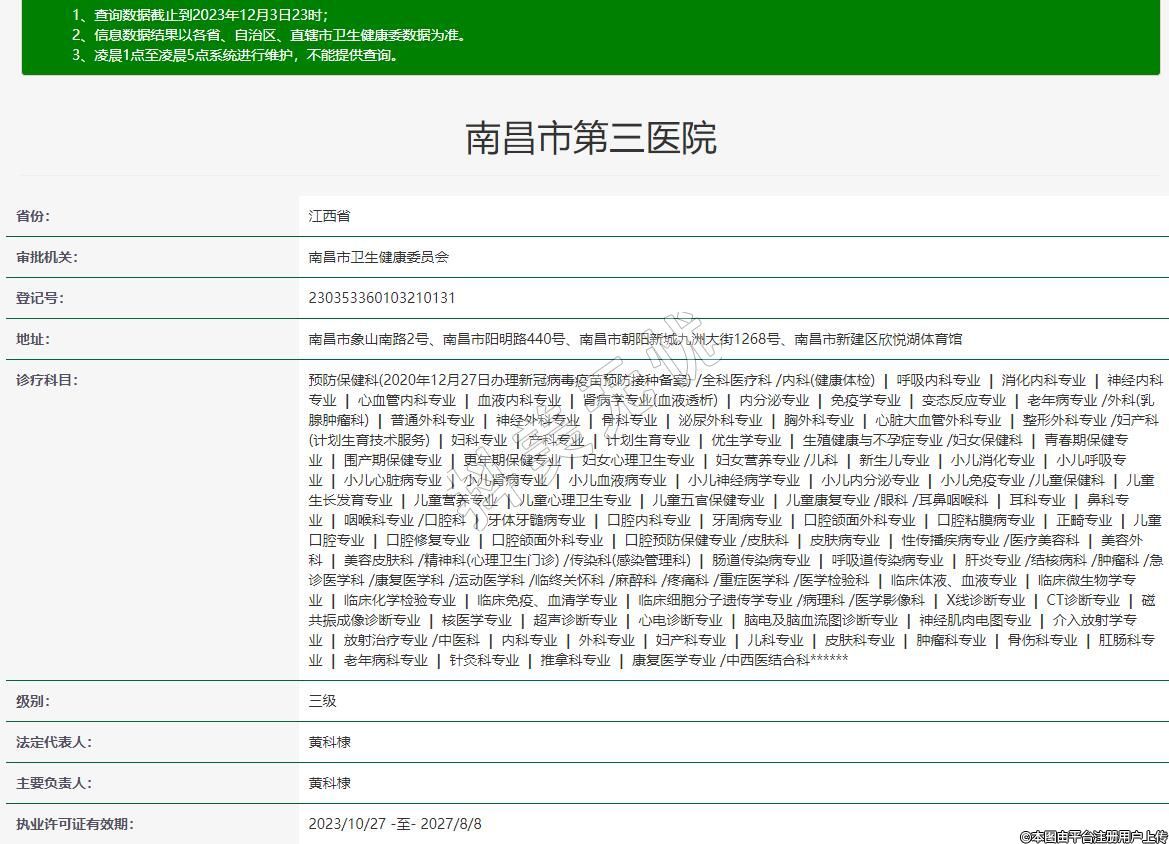This screenshot has width=1169, height=844.
Task: Click the hospital name heading 南昌市第三医院
Action: pyautogui.click(x=591, y=138)
